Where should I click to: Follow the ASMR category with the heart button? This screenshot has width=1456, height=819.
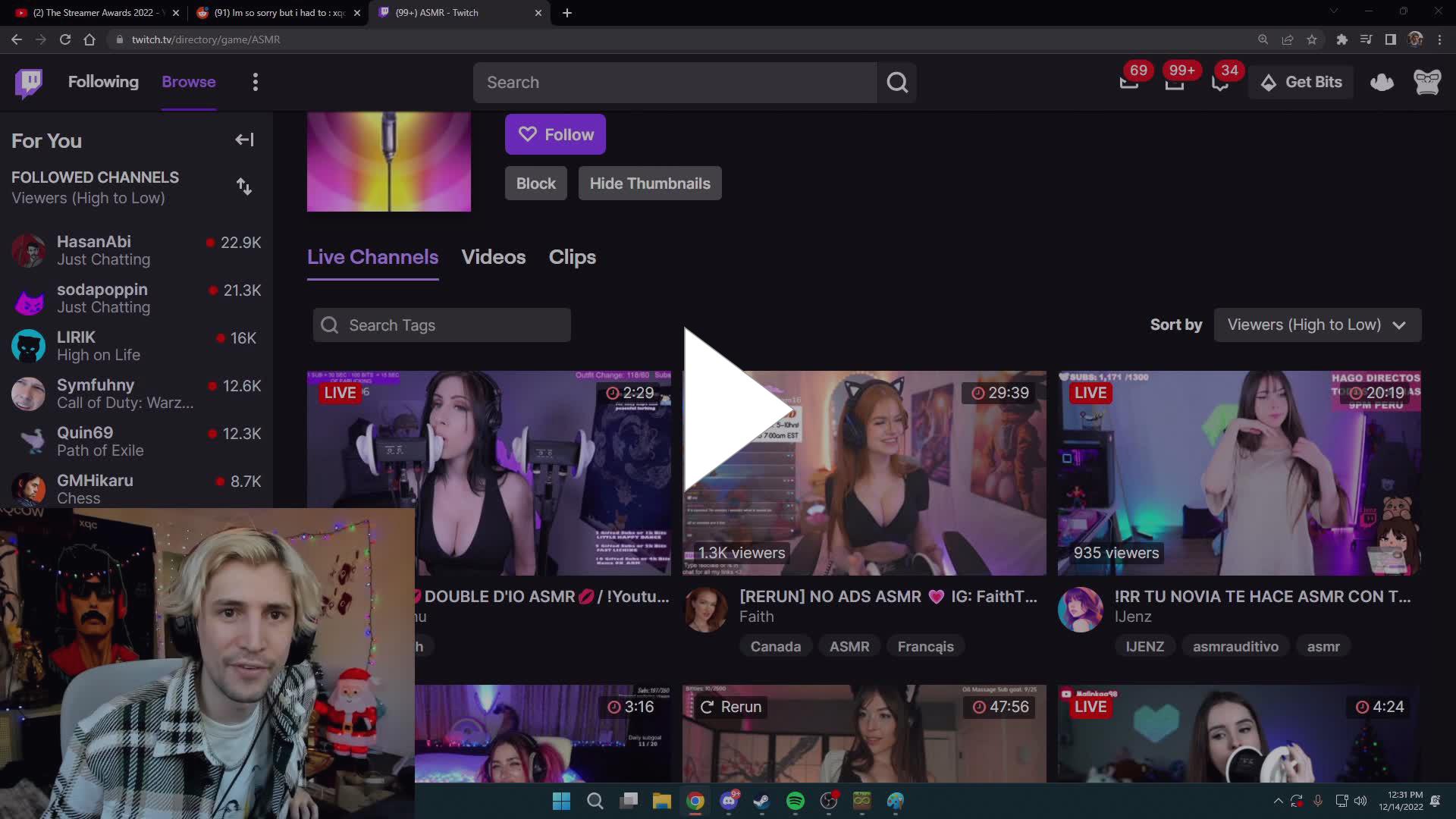pyautogui.click(x=555, y=134)
